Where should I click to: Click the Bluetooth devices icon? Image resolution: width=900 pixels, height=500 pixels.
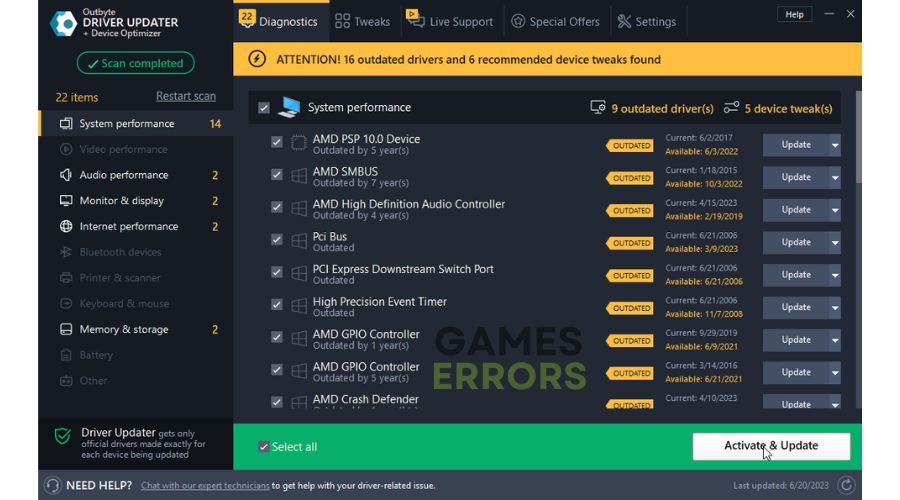click(x=66, y=252)
